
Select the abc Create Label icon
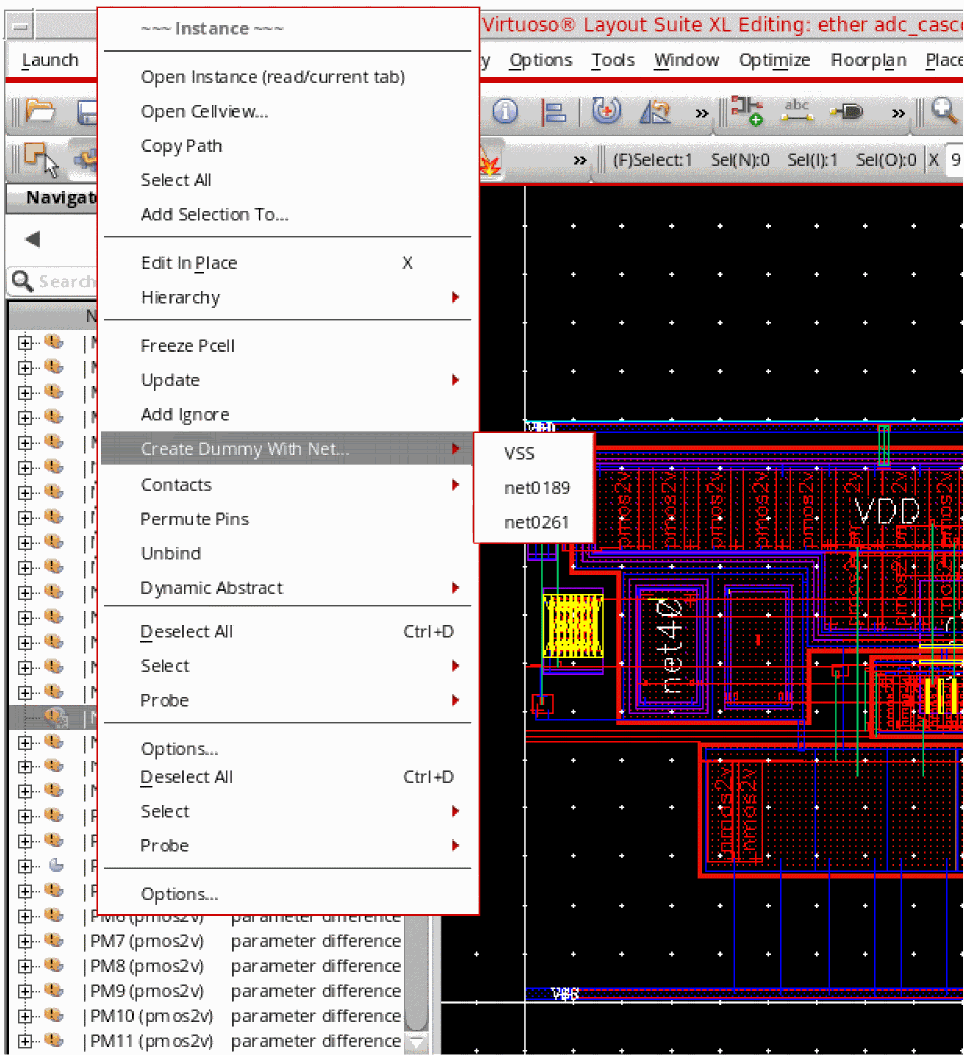click(797, 112)
